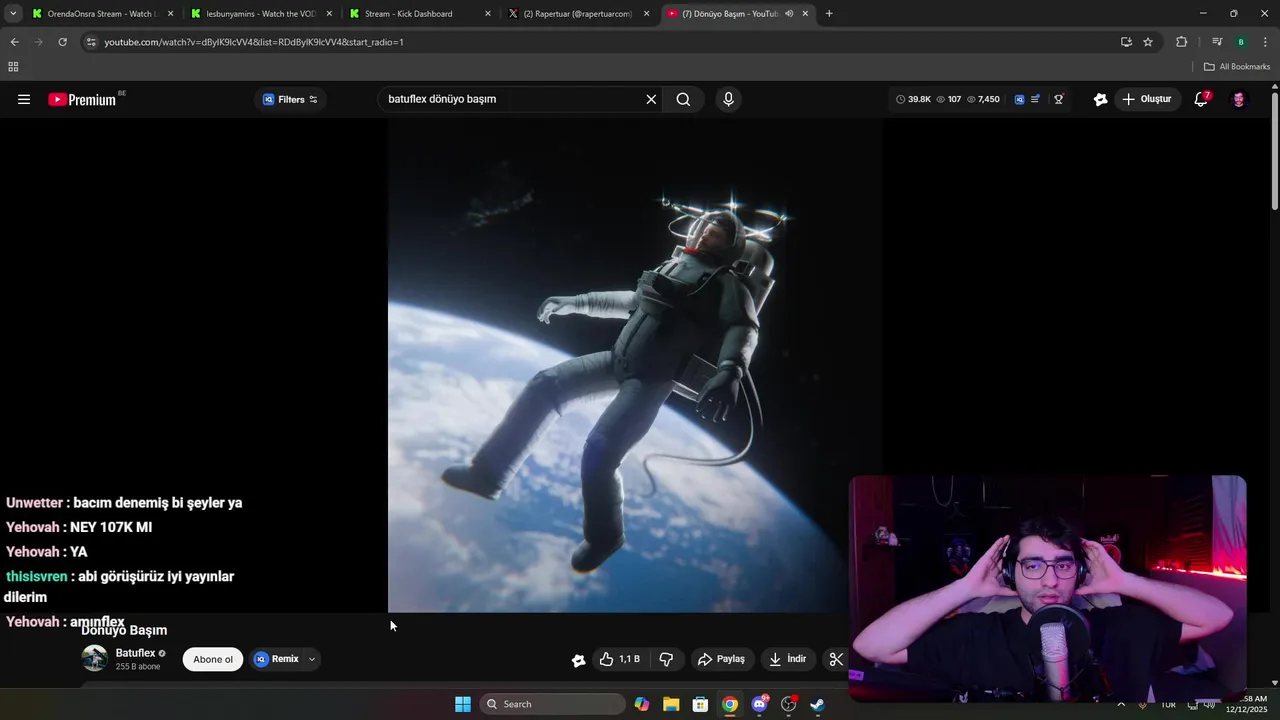This screenshot has height=720, width=1280.
Task: Click the vidIQ trophy icon
Action: tap(1059, 99)
